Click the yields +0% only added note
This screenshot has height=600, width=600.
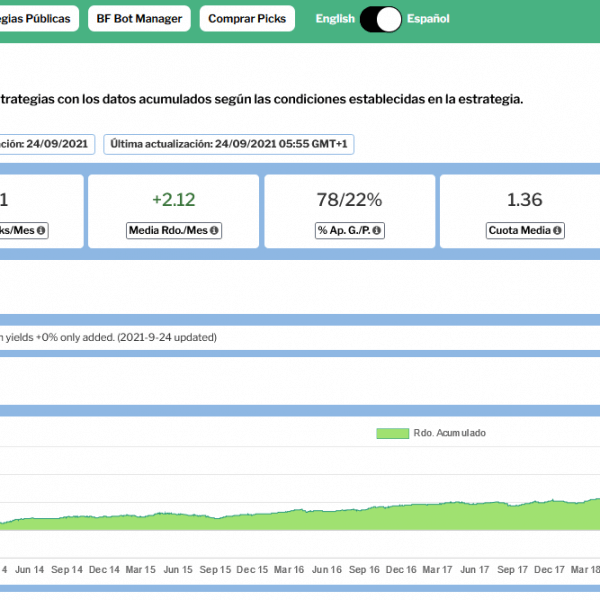pos(108,338)
